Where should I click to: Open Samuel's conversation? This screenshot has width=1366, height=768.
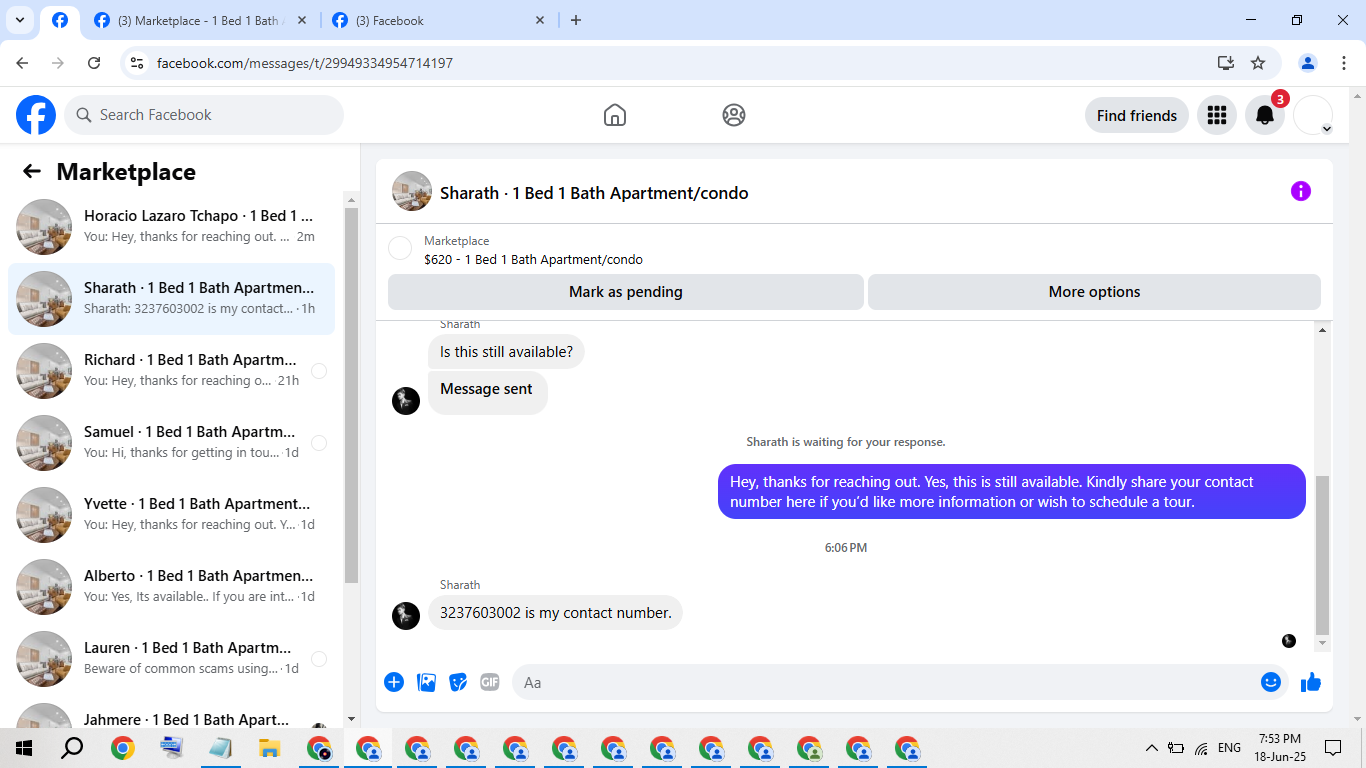tap(171, 443)
